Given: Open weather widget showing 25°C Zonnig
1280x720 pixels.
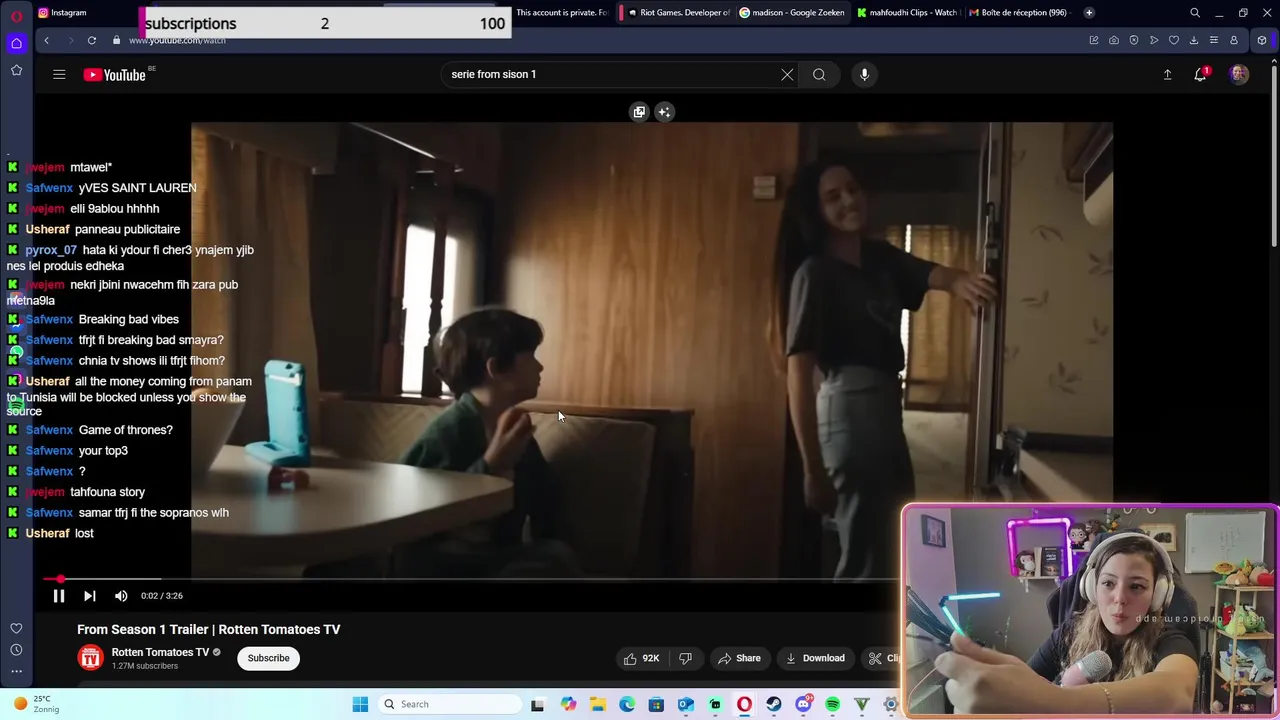Looking at the screenshot, I should coord(36,704).
